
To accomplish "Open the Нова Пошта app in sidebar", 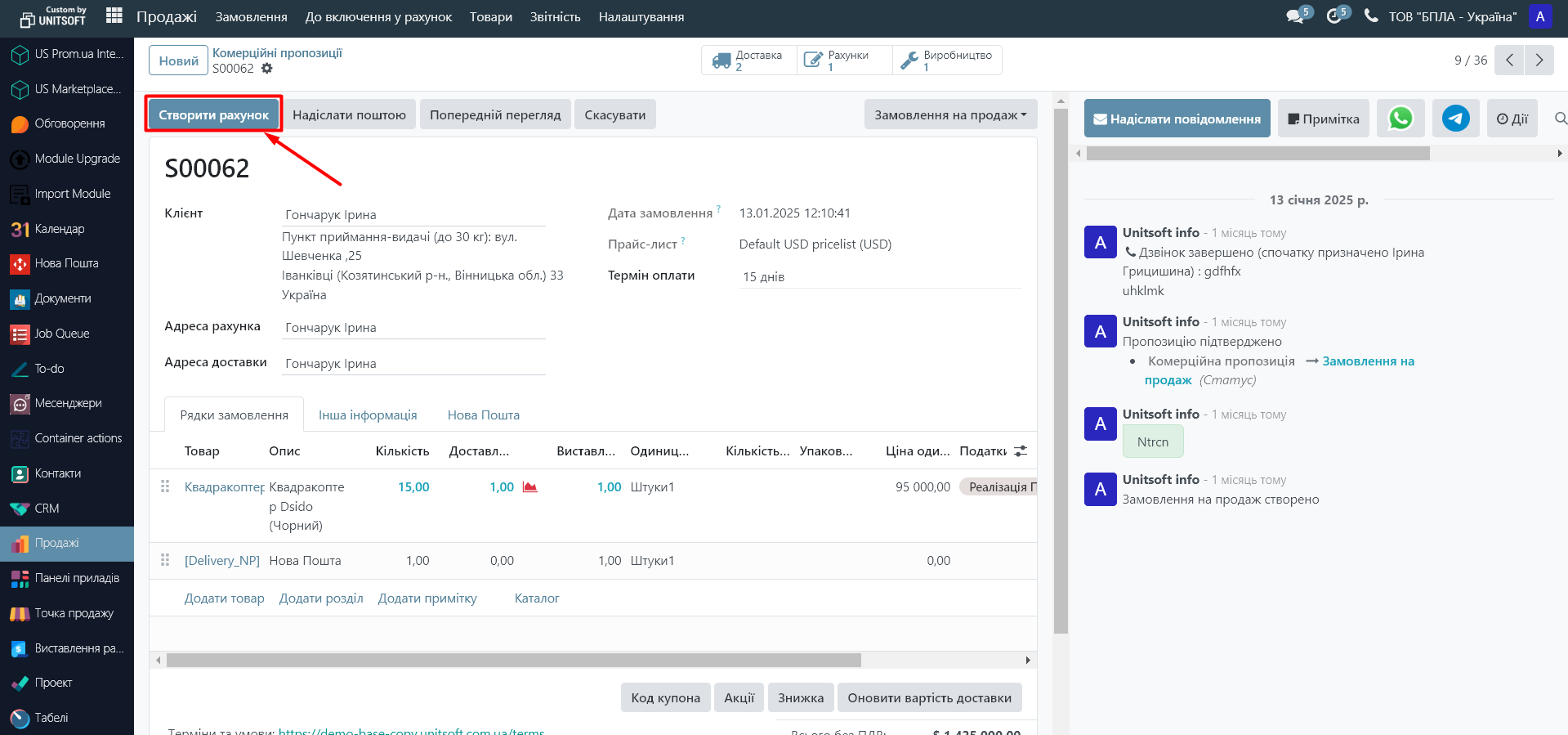I will tap(66, 263).
